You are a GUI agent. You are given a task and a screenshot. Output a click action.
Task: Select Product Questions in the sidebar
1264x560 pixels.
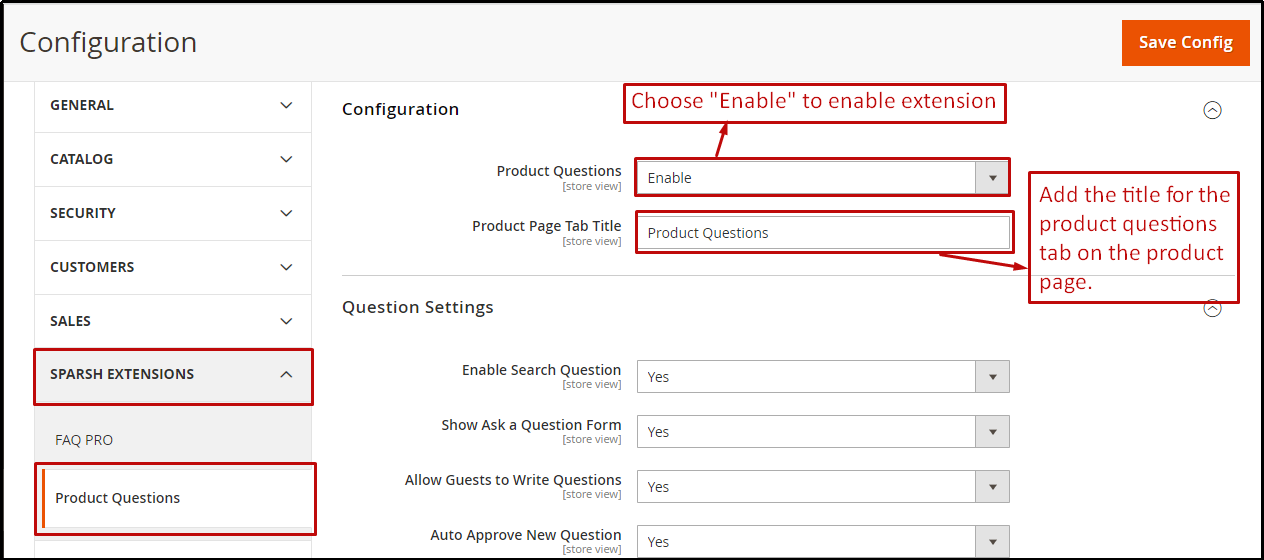click(118, 498)
